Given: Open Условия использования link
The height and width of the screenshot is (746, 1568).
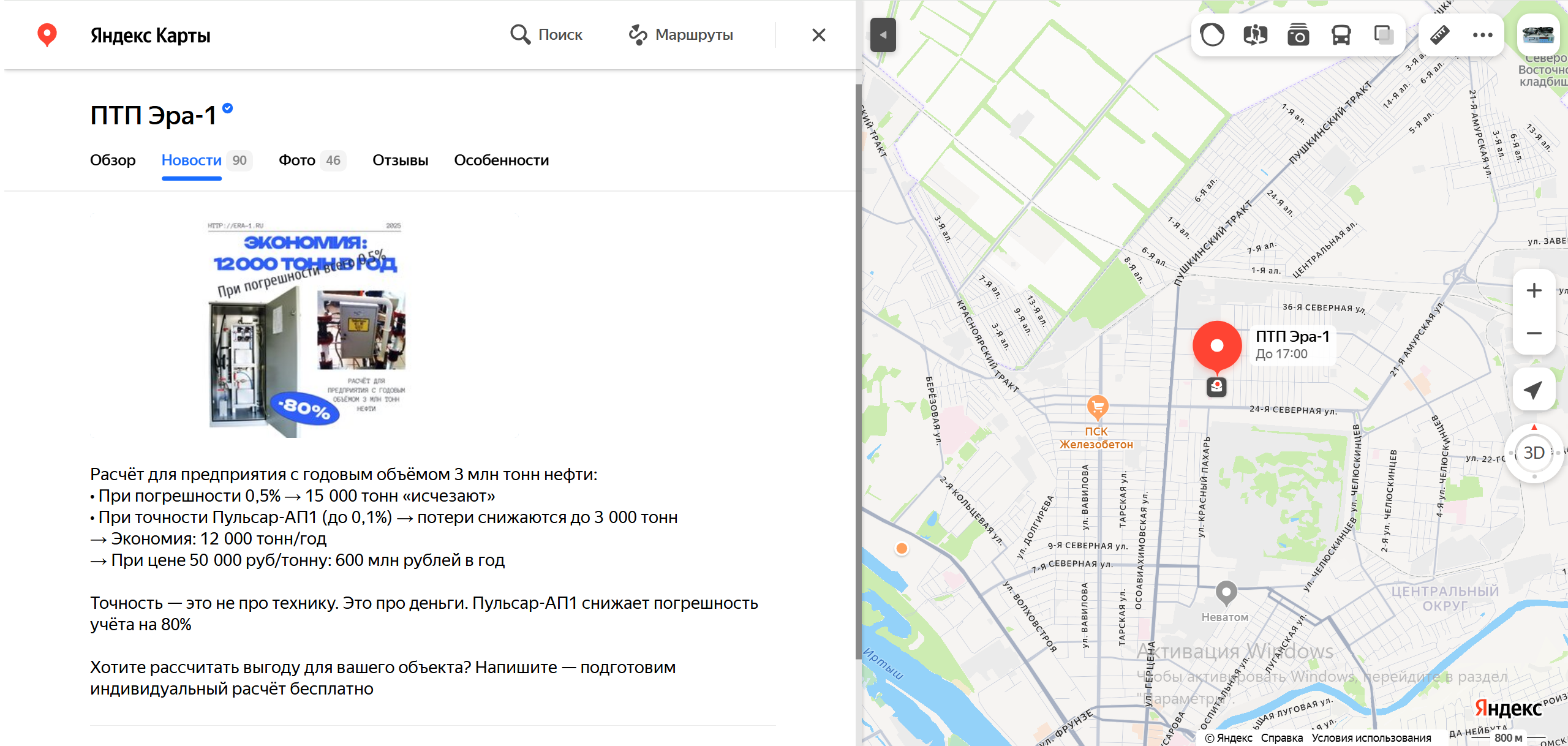Looking at the screenshot, I should (x=1371, y=738).
